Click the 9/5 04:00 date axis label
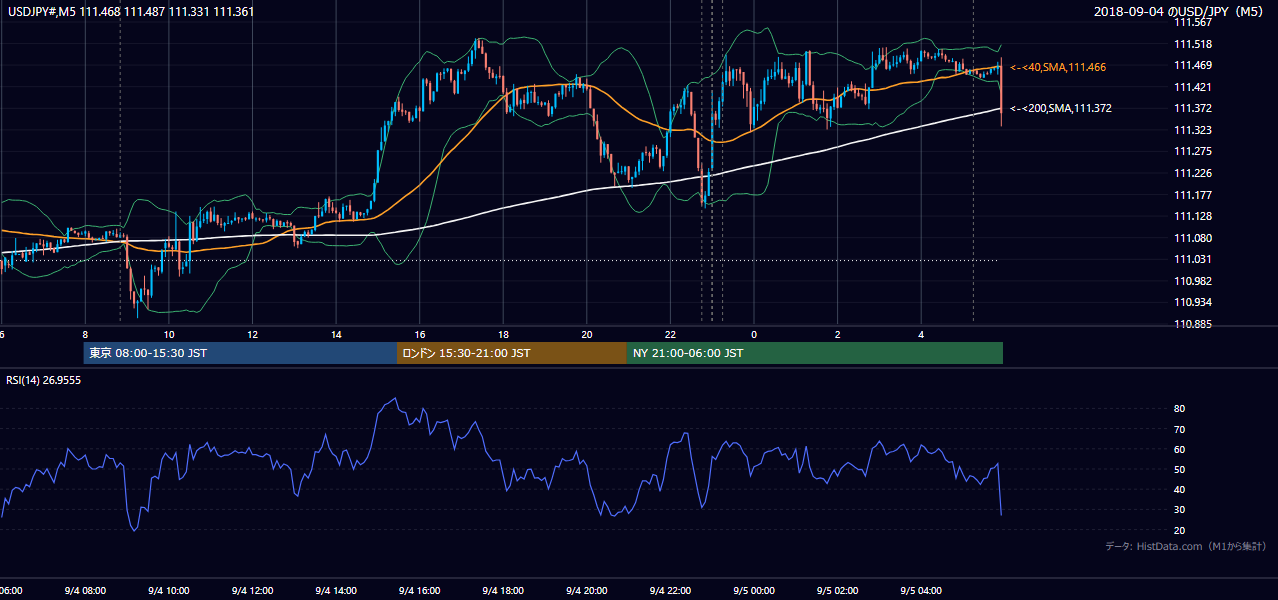The width and height of the screenshot is (1278, 600). tap(921, 590)
